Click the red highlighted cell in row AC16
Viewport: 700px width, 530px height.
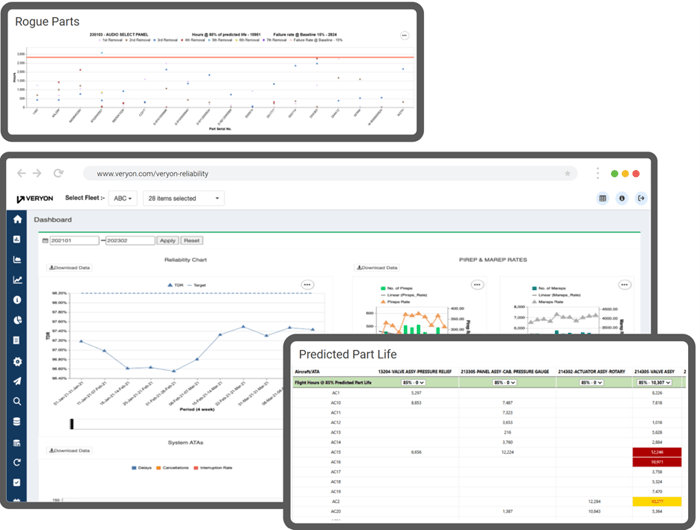point(657,462)
